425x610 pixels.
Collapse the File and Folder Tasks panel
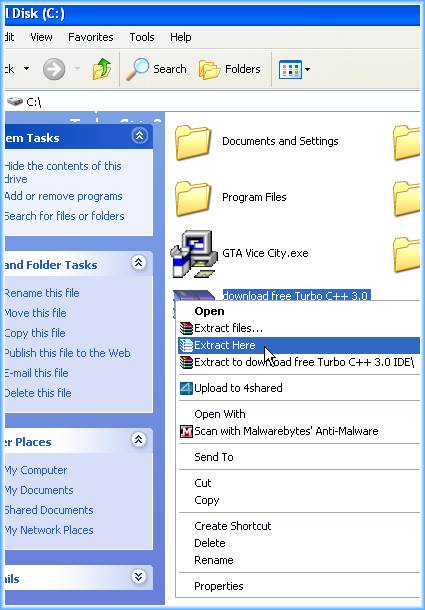pyautogui.click(x=139, y=263)
